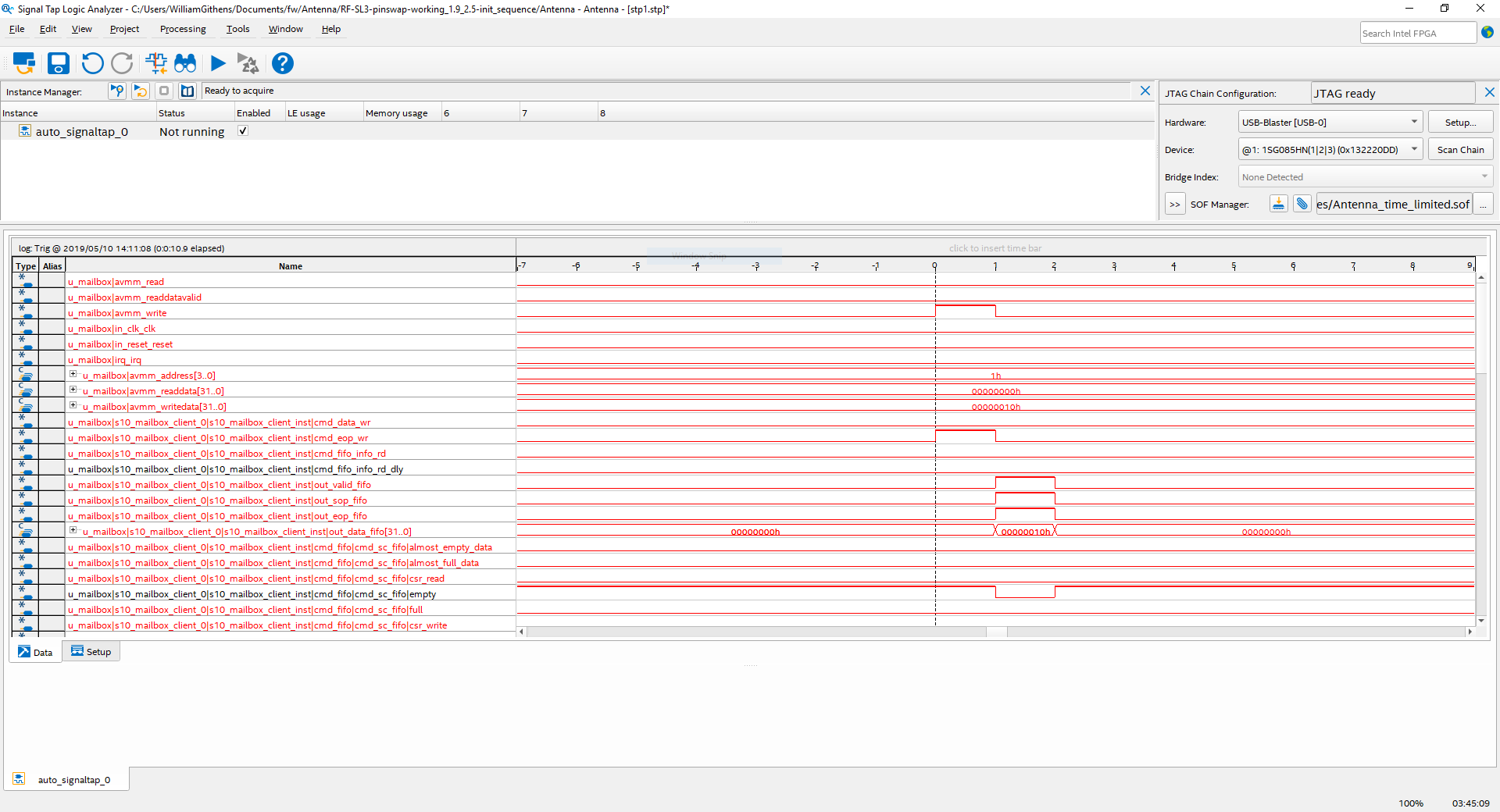Click the hierarchy display toolbar icon
This screenshot has width=1500, height=812.
click(x=24, y=63)
